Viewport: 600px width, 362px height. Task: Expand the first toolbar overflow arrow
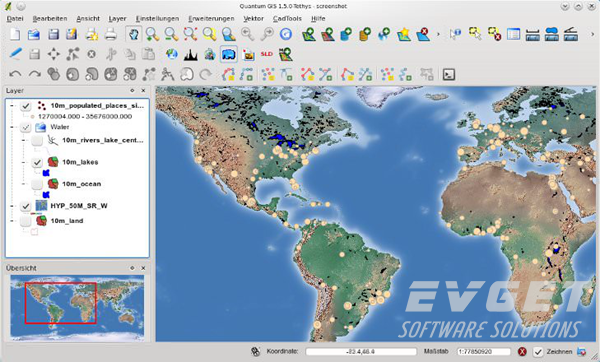click(438, 34)
